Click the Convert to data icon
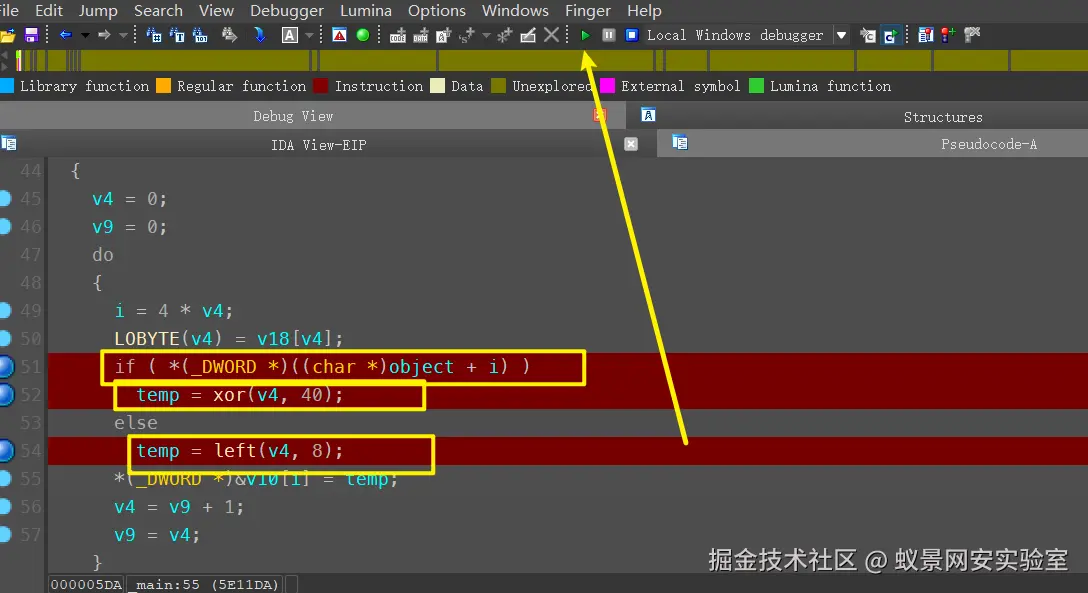Viewport: 1088px width, 593px height. tap(420, 35)
